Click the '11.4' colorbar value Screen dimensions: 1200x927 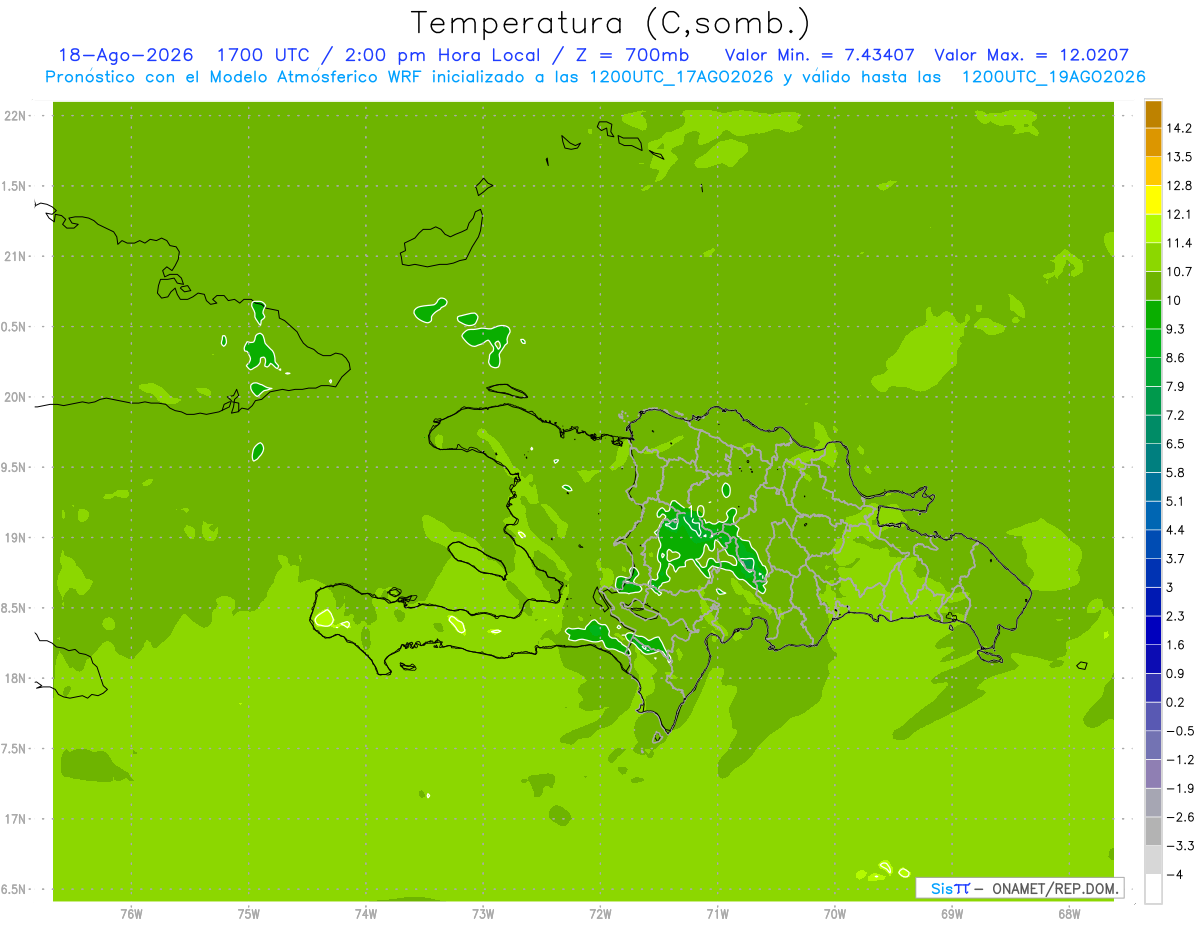[x=1178, y=243]
